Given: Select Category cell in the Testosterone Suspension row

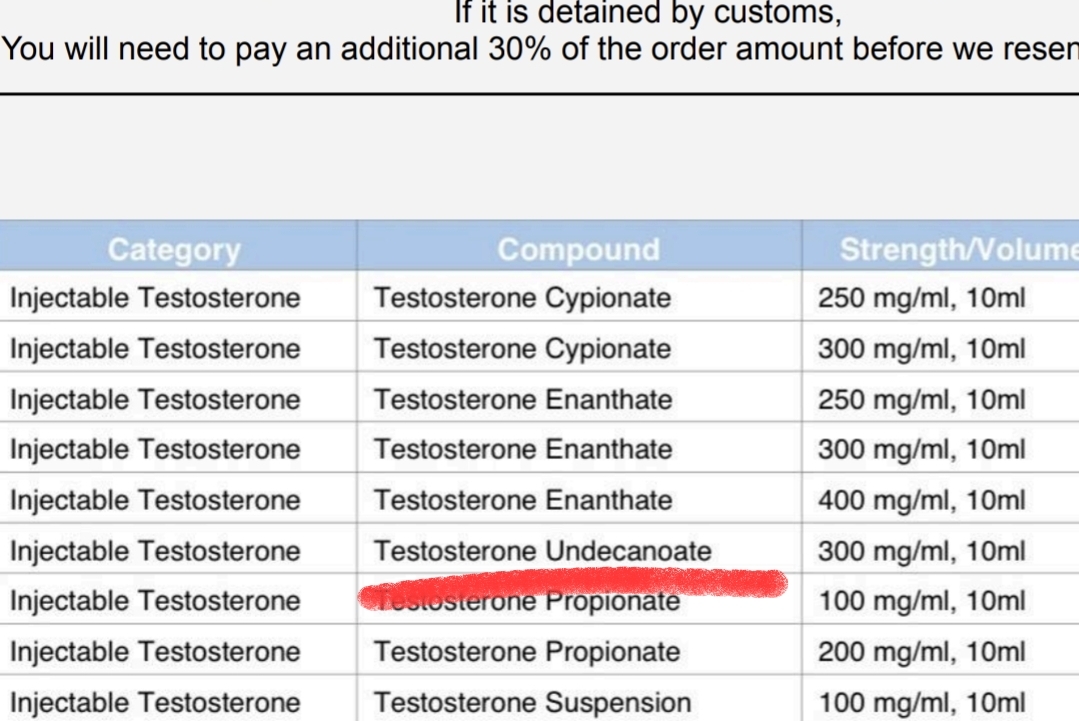Looking at the screenshot, I should click(x=155, y=703).
